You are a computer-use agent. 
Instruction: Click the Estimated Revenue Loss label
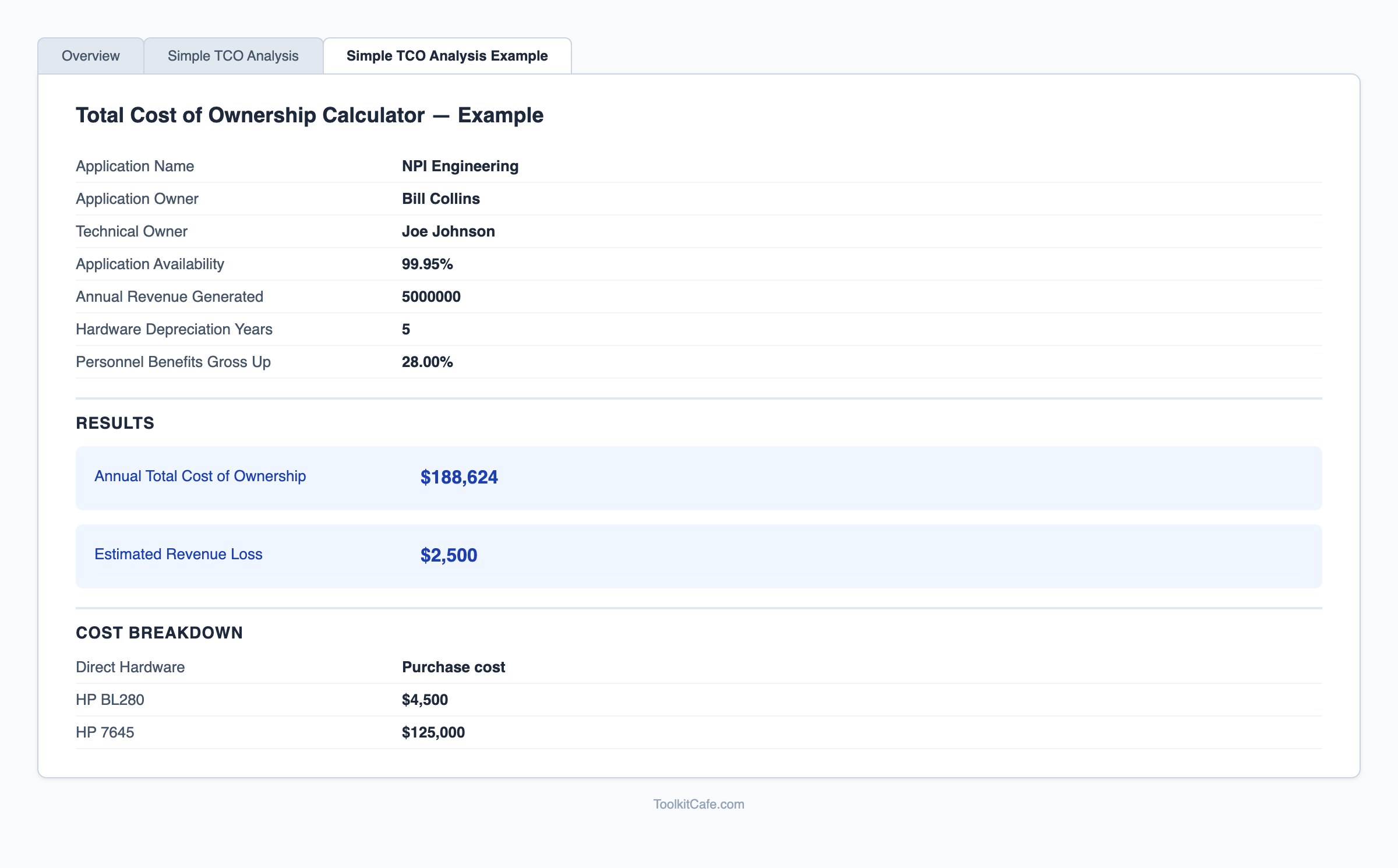pos(178,555)
